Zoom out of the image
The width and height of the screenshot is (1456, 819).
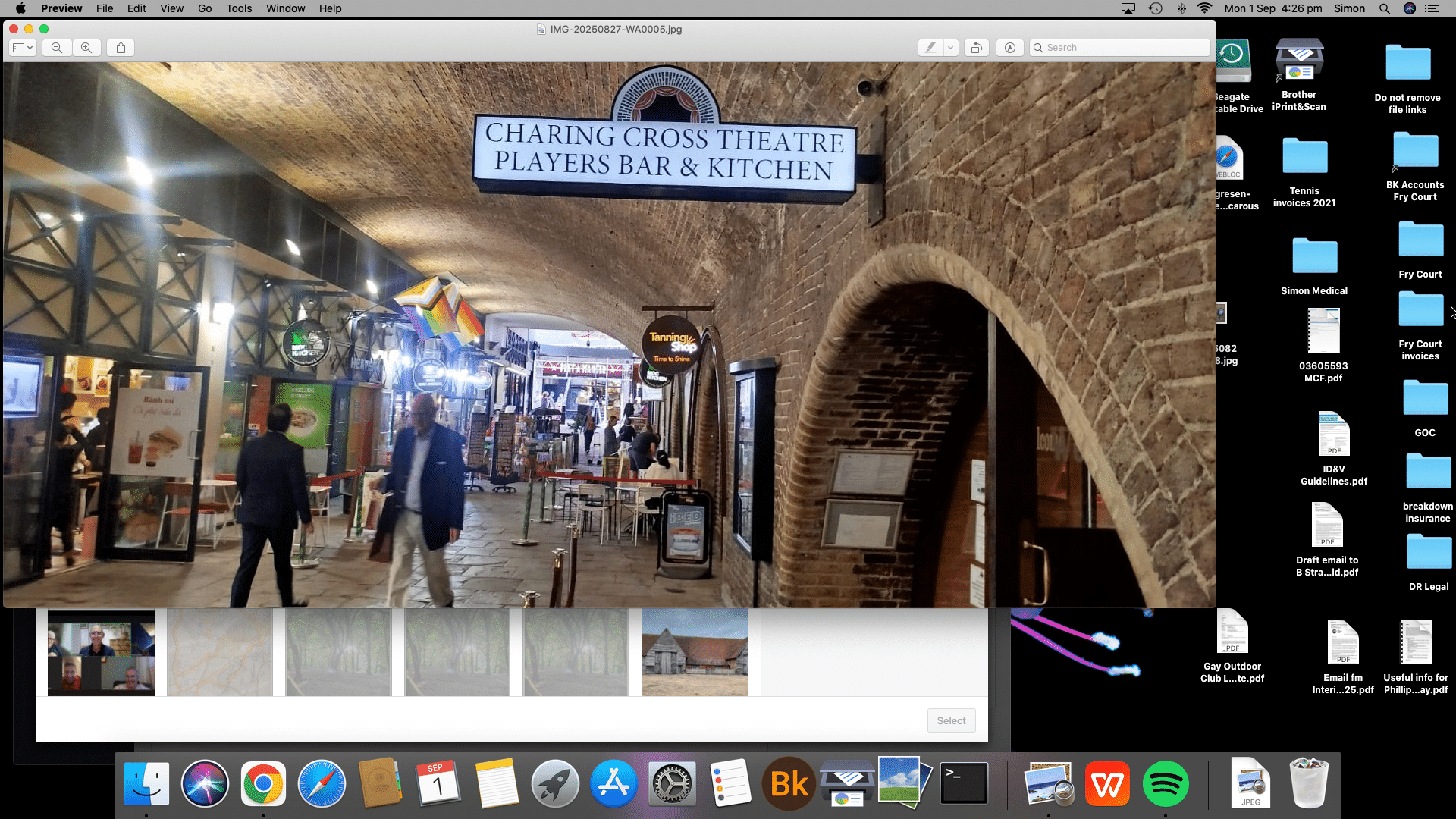click(x=57, y=48)
